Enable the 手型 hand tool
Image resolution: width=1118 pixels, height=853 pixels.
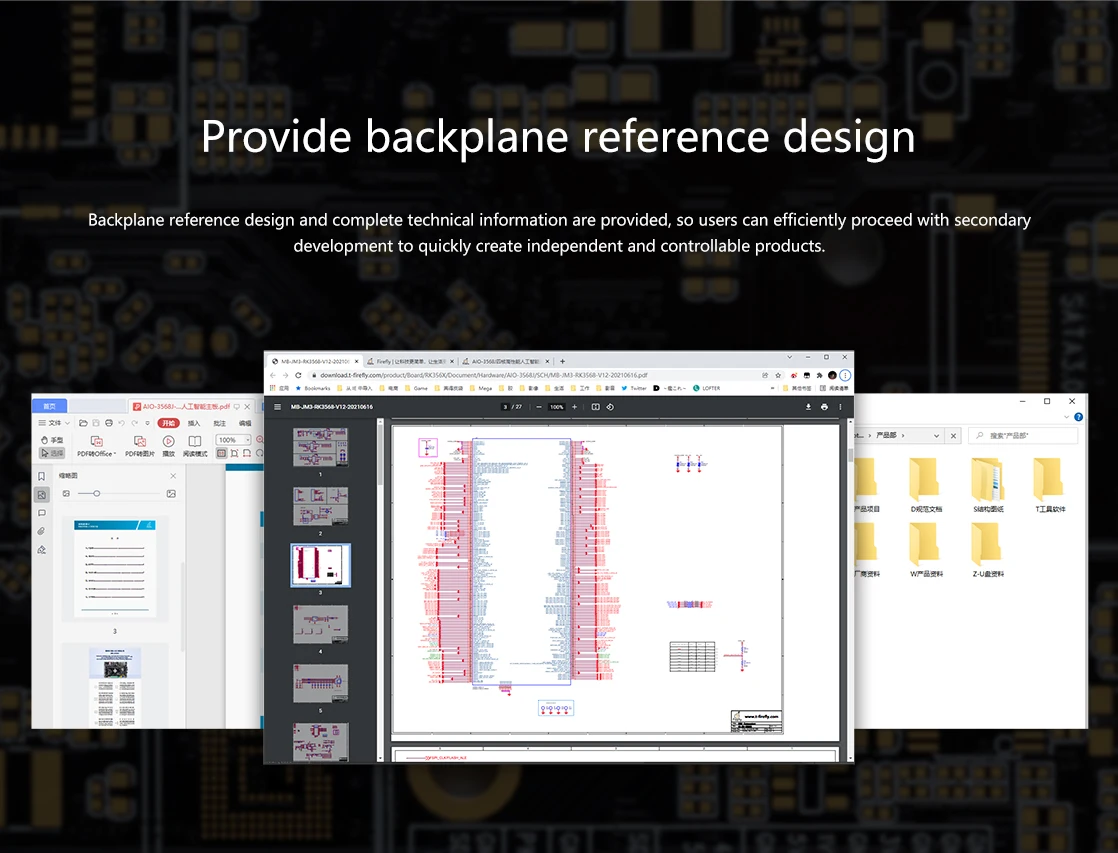tap(52, 440)
